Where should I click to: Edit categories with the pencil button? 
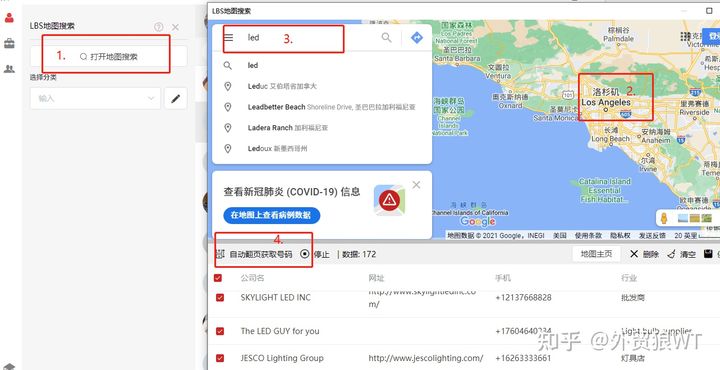click(175, 98)
